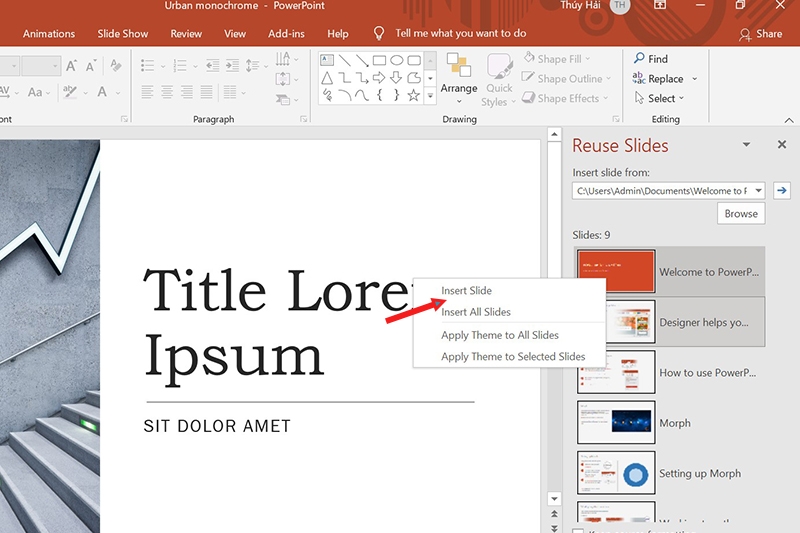The image size is (800, 533).
Task: Increase font size with the larger A icon
Action: click(x=71, y=66)
